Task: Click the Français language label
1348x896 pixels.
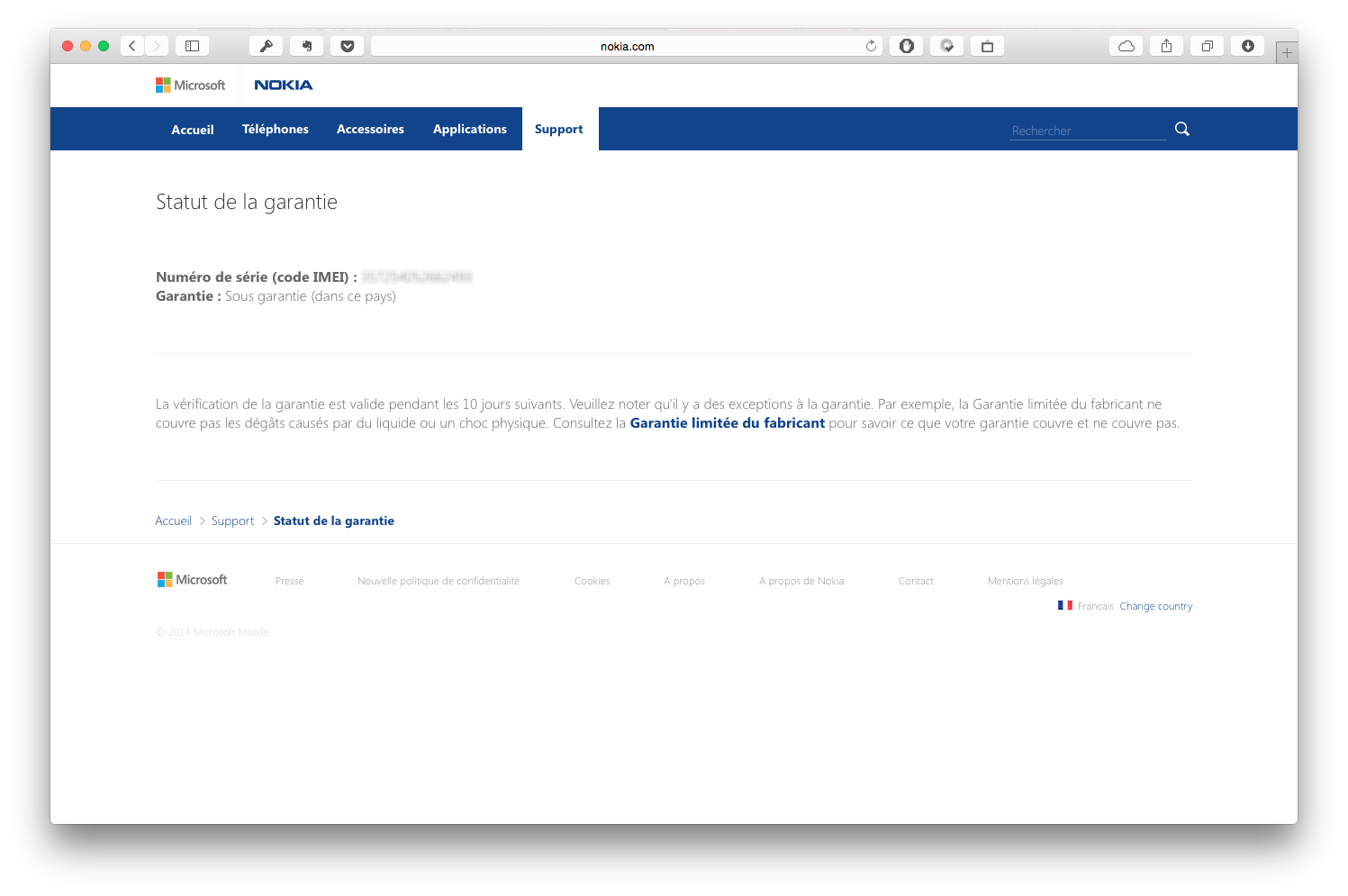Action: (1096, 606)
